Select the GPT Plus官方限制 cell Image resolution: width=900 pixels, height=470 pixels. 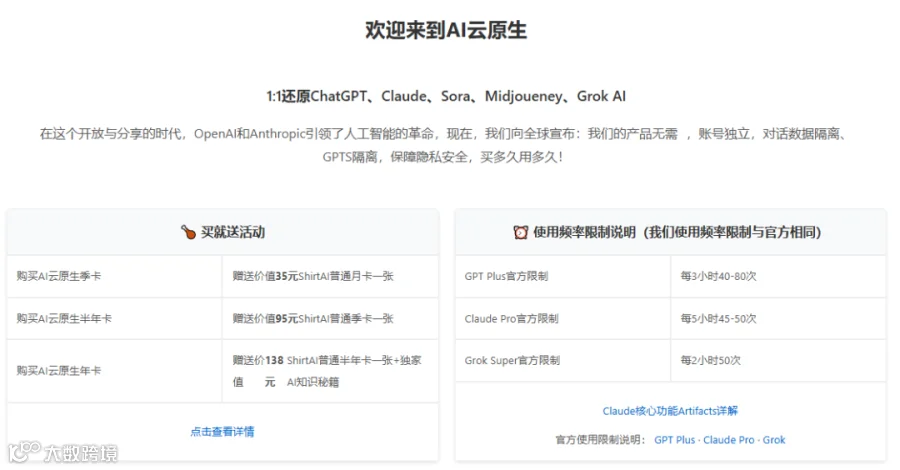562,276
